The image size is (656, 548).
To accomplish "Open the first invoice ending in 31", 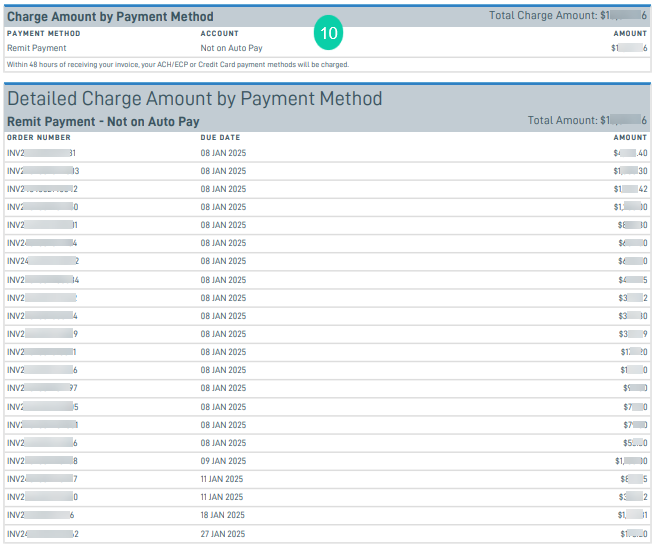I will 41,153.
